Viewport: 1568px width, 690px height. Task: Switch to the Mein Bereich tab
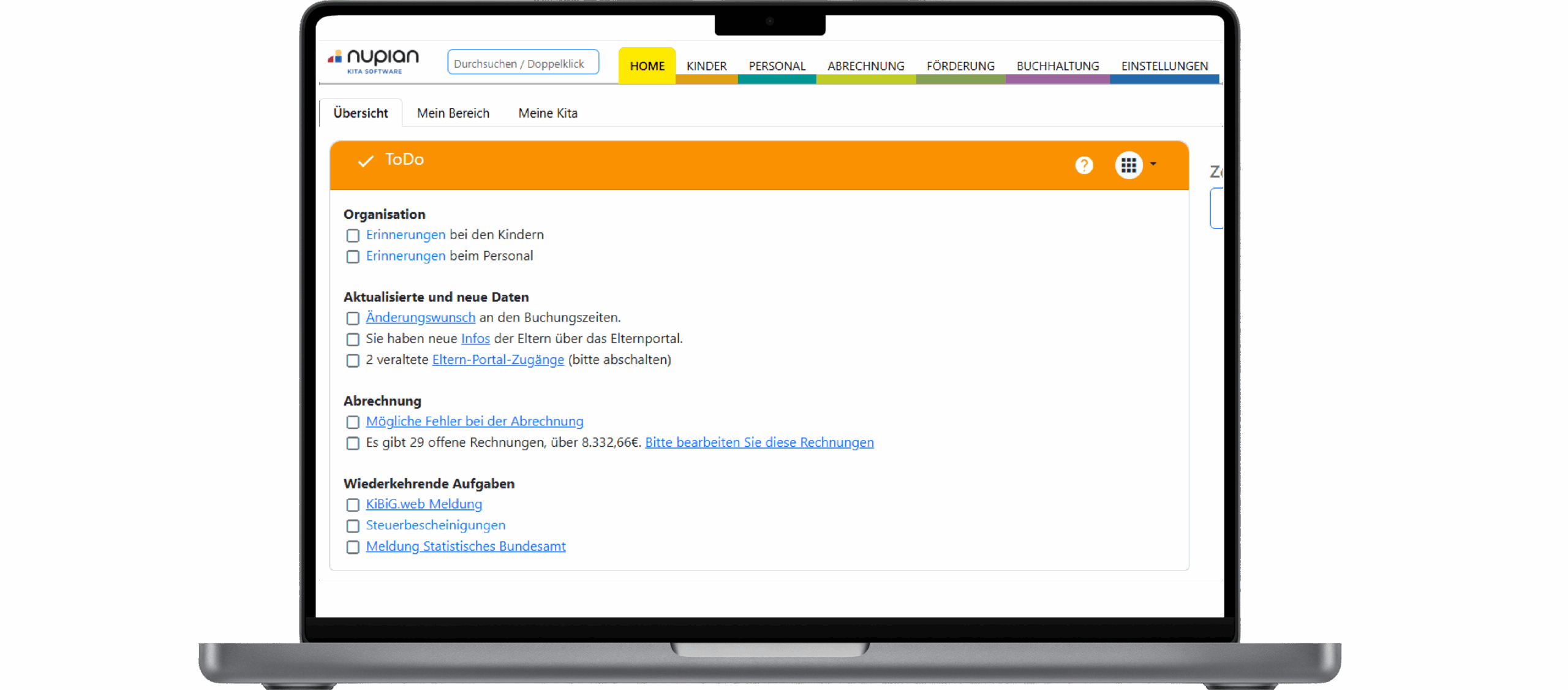pos(453,113)
